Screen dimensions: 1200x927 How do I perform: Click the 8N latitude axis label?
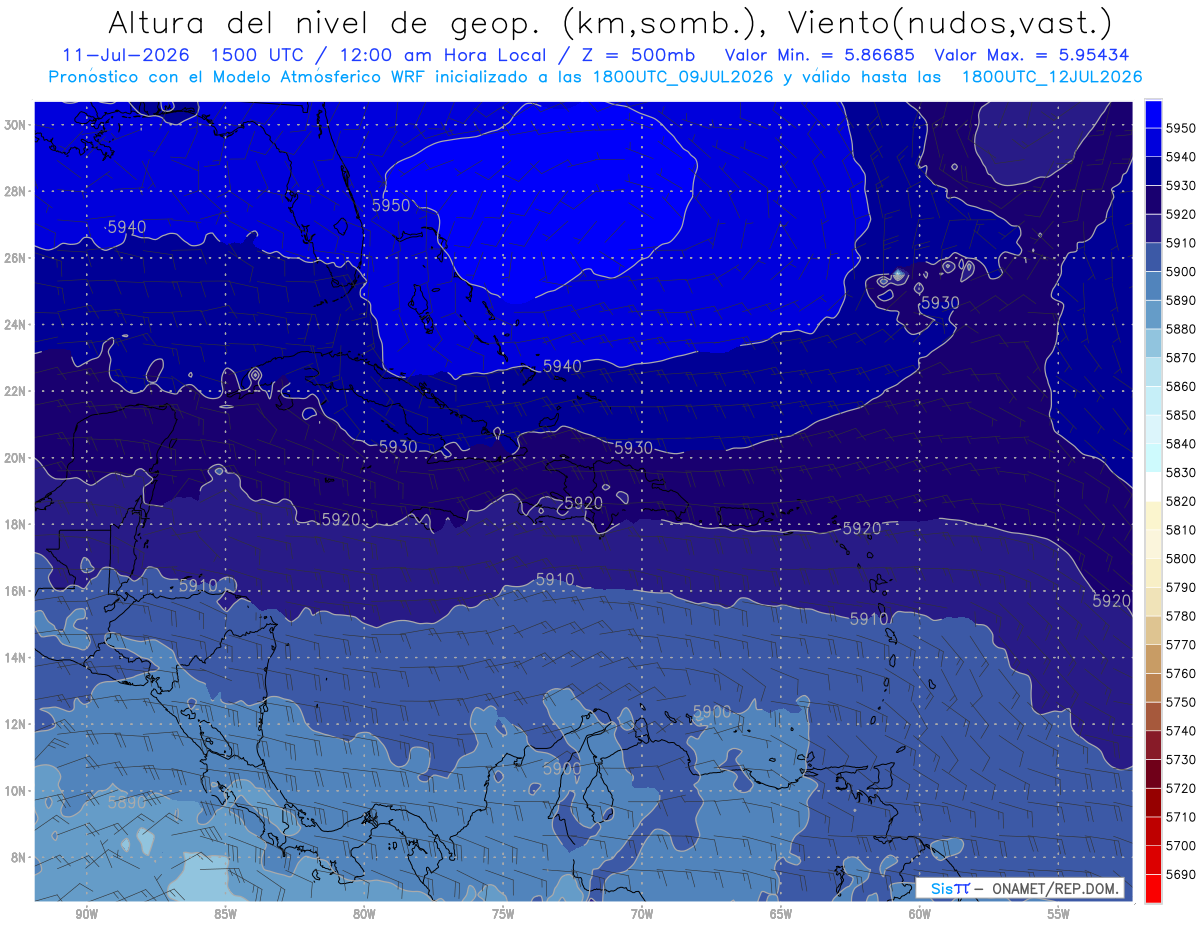[17, 858]
